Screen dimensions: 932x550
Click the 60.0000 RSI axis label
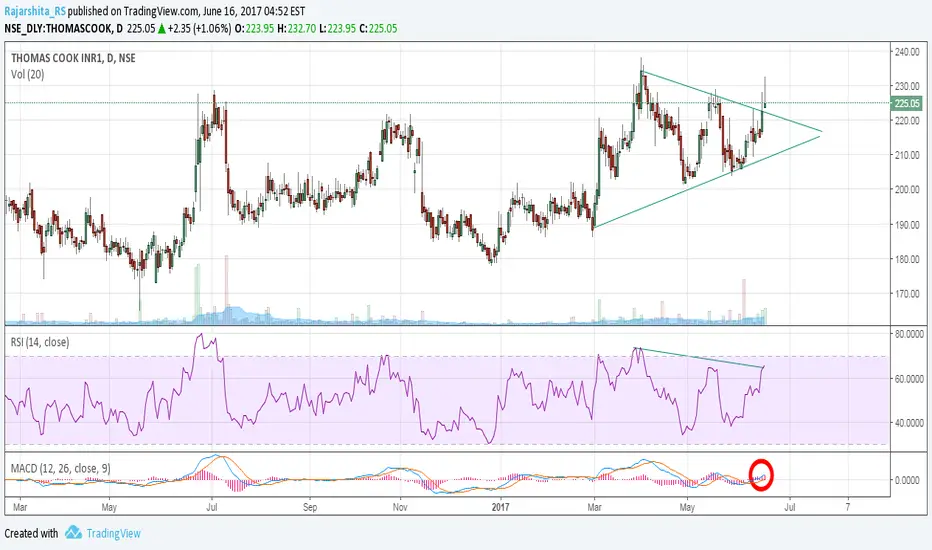click(909, 379)
